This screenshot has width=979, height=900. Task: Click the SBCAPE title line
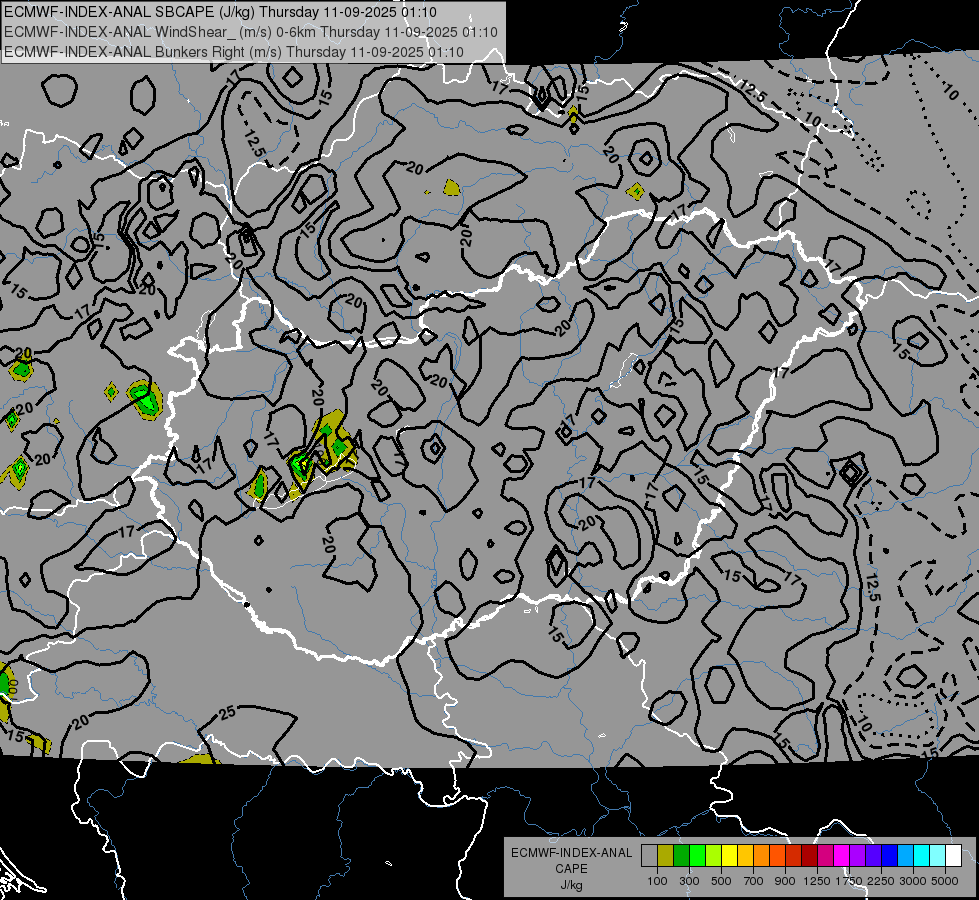(x=220, y=12)
